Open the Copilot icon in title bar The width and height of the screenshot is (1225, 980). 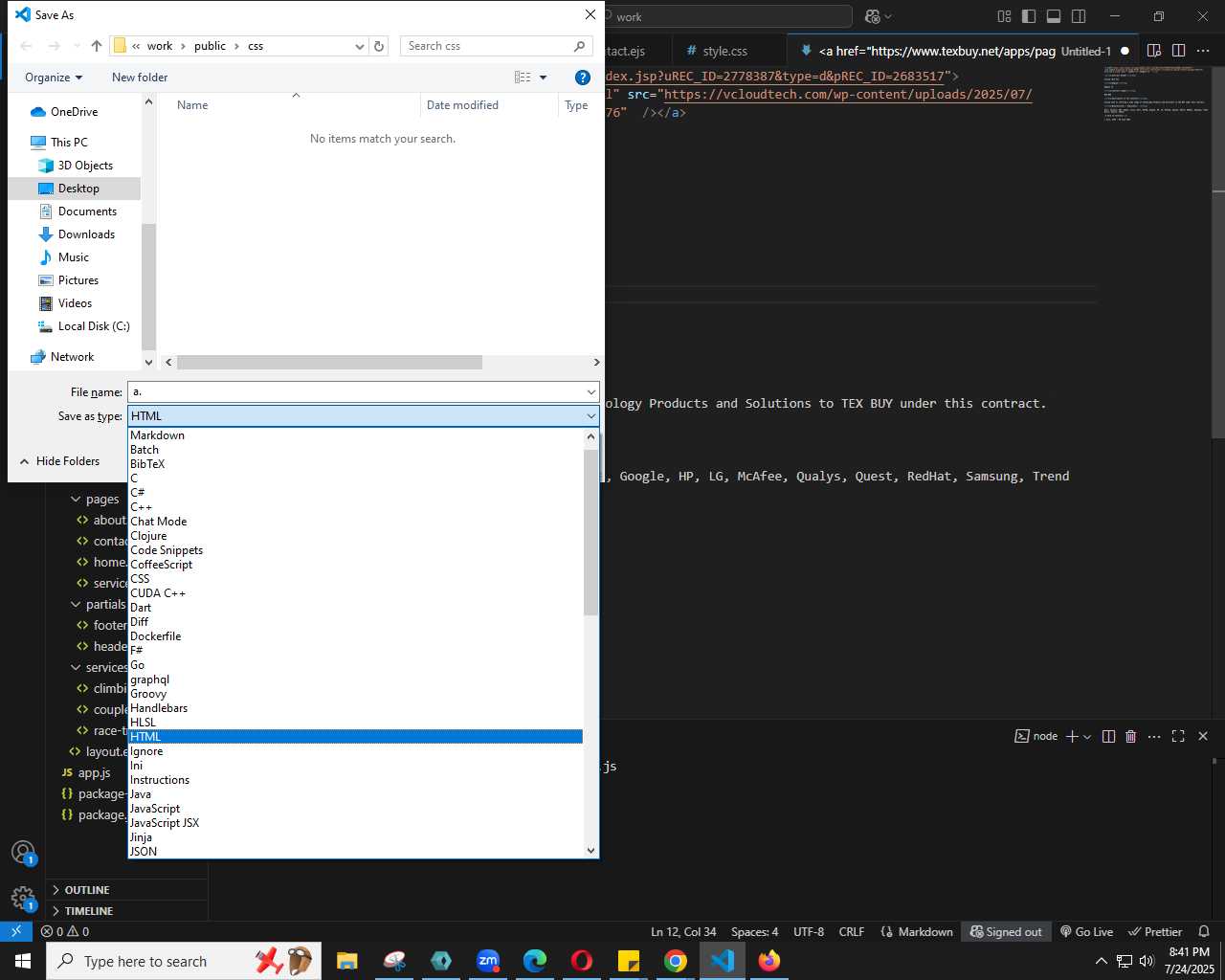coord(872,16)
